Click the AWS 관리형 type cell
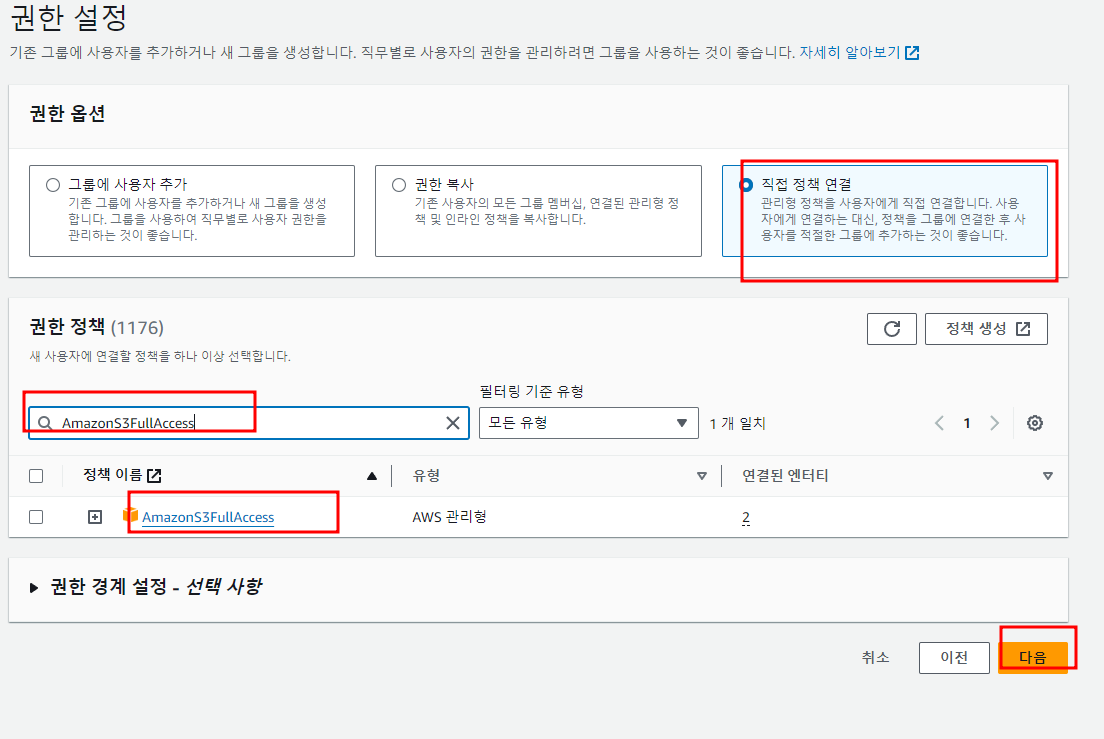Screen dimensions: 1104x739 point(449,517)
